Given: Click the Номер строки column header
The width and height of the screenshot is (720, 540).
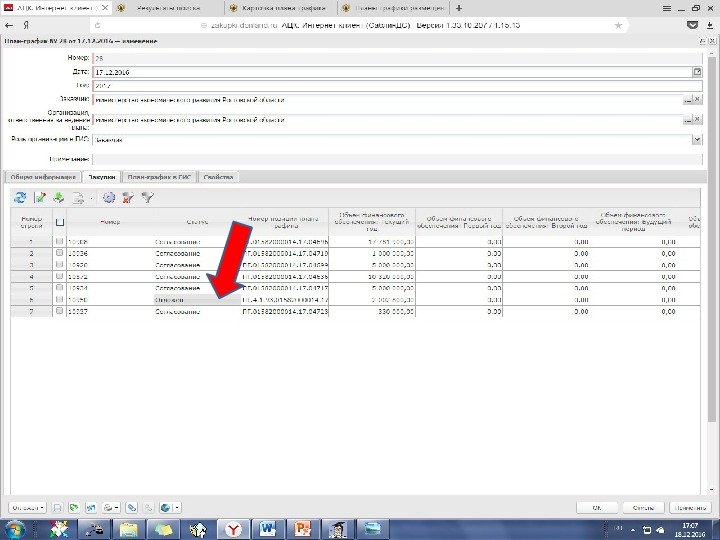Looking at the screenshot, I should tap(32, 222).
